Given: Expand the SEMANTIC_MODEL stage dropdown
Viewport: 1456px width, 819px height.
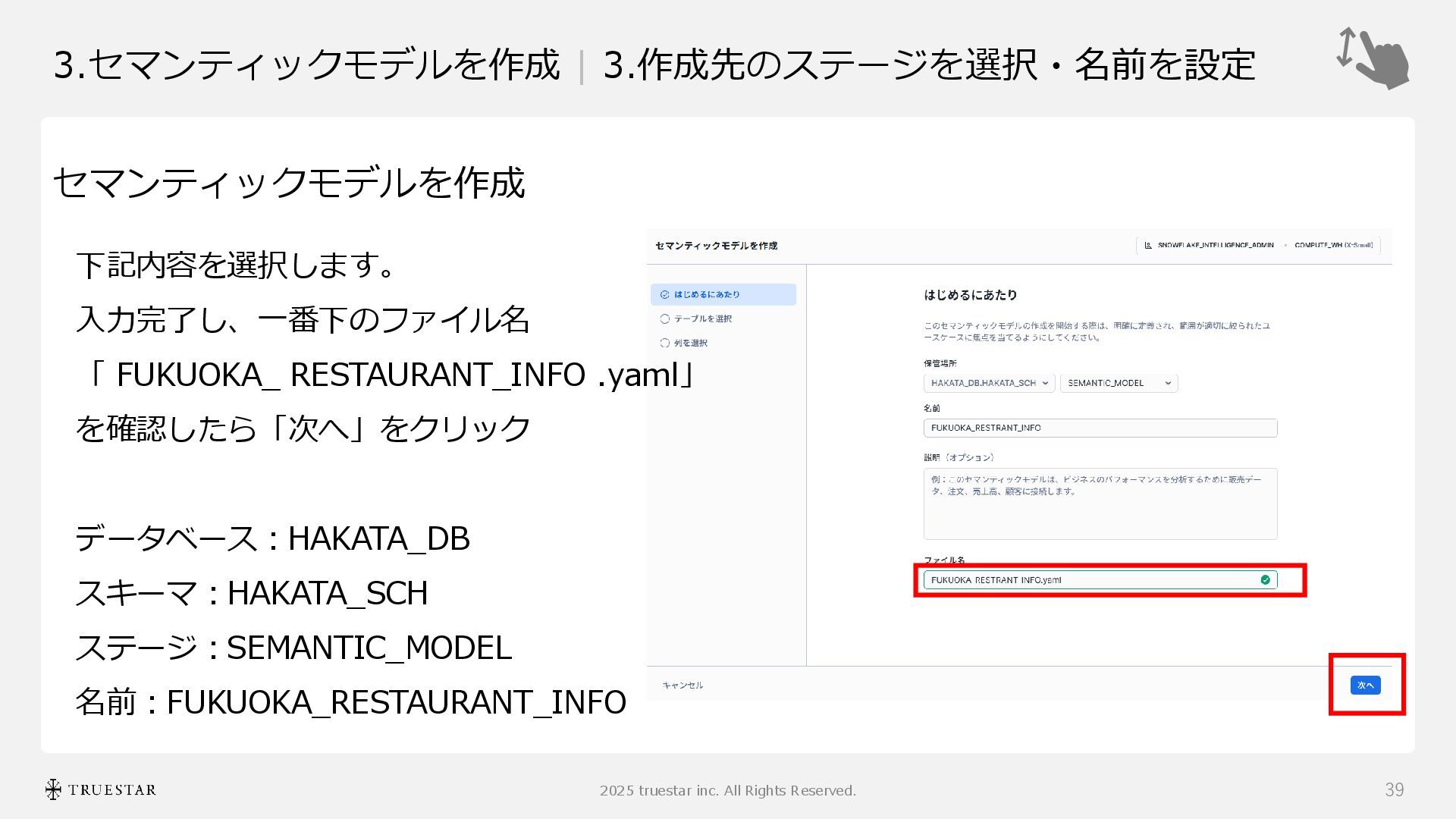Looking at the screenshot, I should click(1119, 383).
